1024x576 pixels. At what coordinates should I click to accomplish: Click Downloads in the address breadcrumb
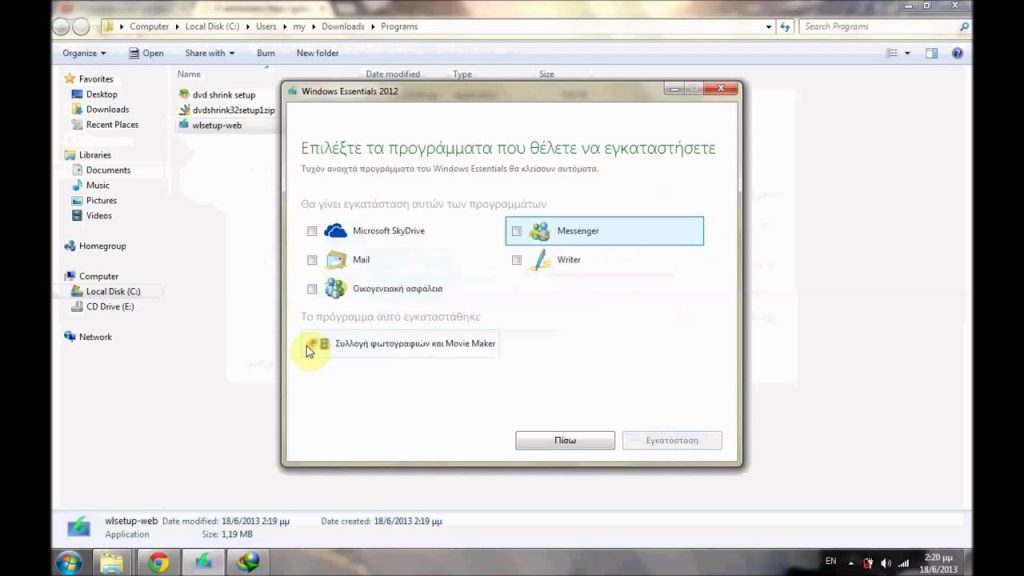(343, 27)
